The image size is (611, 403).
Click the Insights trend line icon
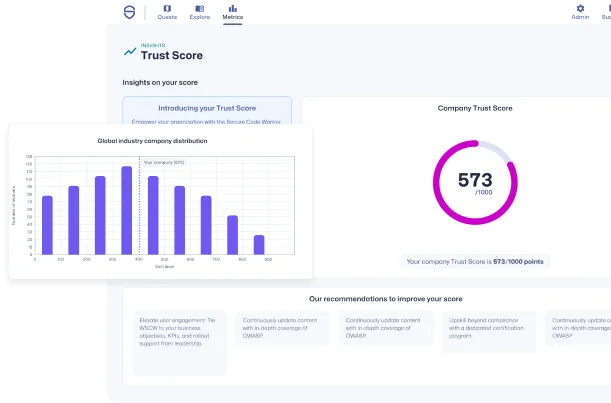130,51
